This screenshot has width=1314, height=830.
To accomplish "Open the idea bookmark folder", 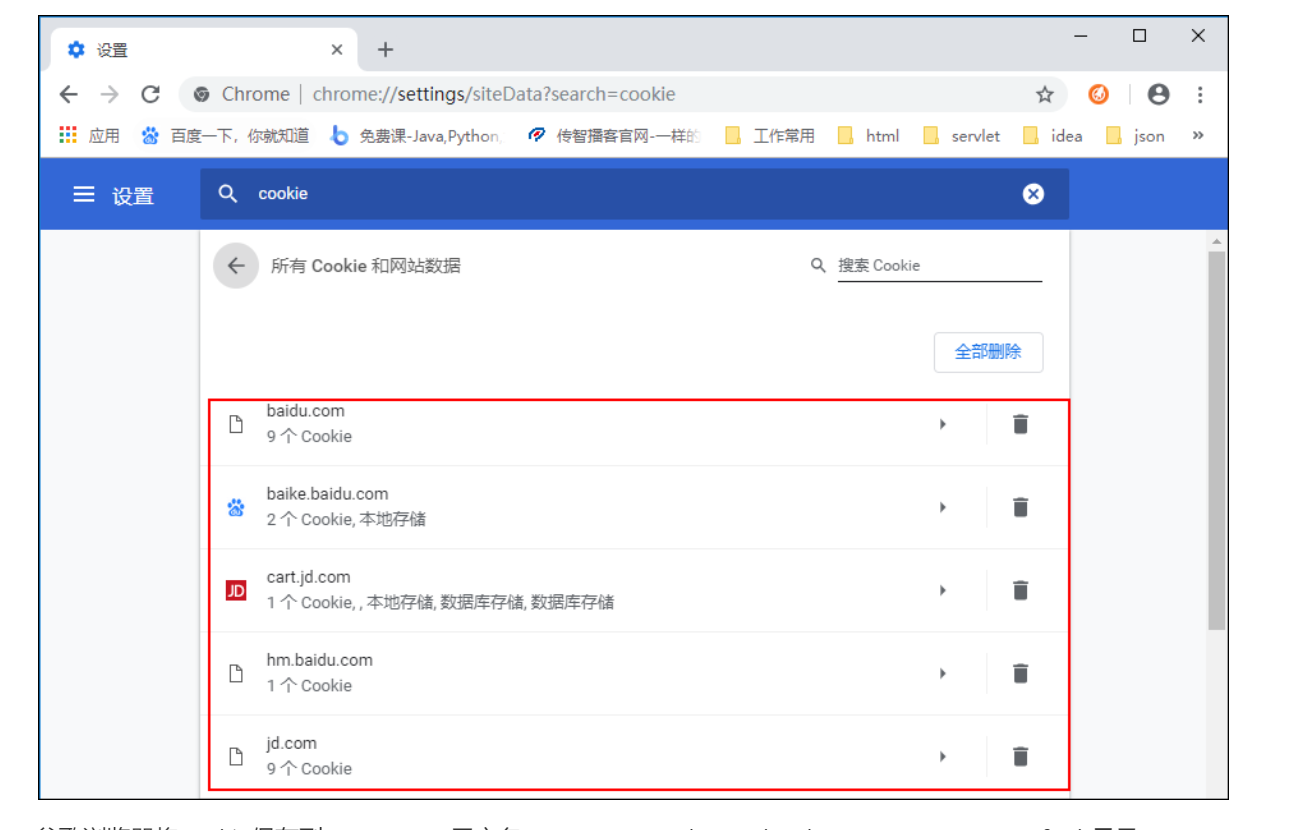I will [1053, 135].
